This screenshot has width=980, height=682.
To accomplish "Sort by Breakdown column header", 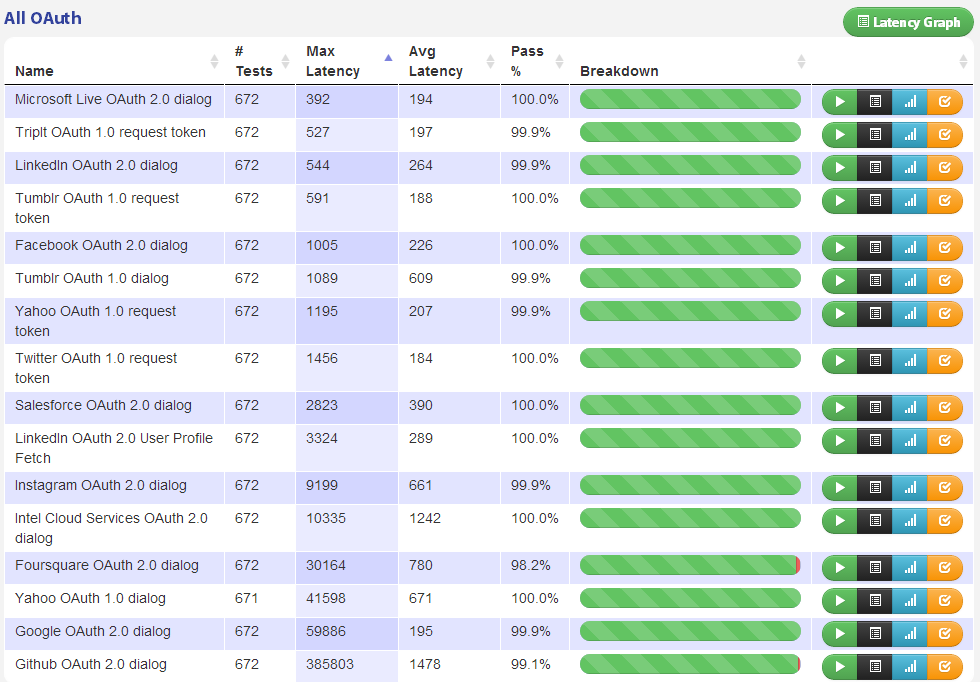I will click(x=690, y=61).
